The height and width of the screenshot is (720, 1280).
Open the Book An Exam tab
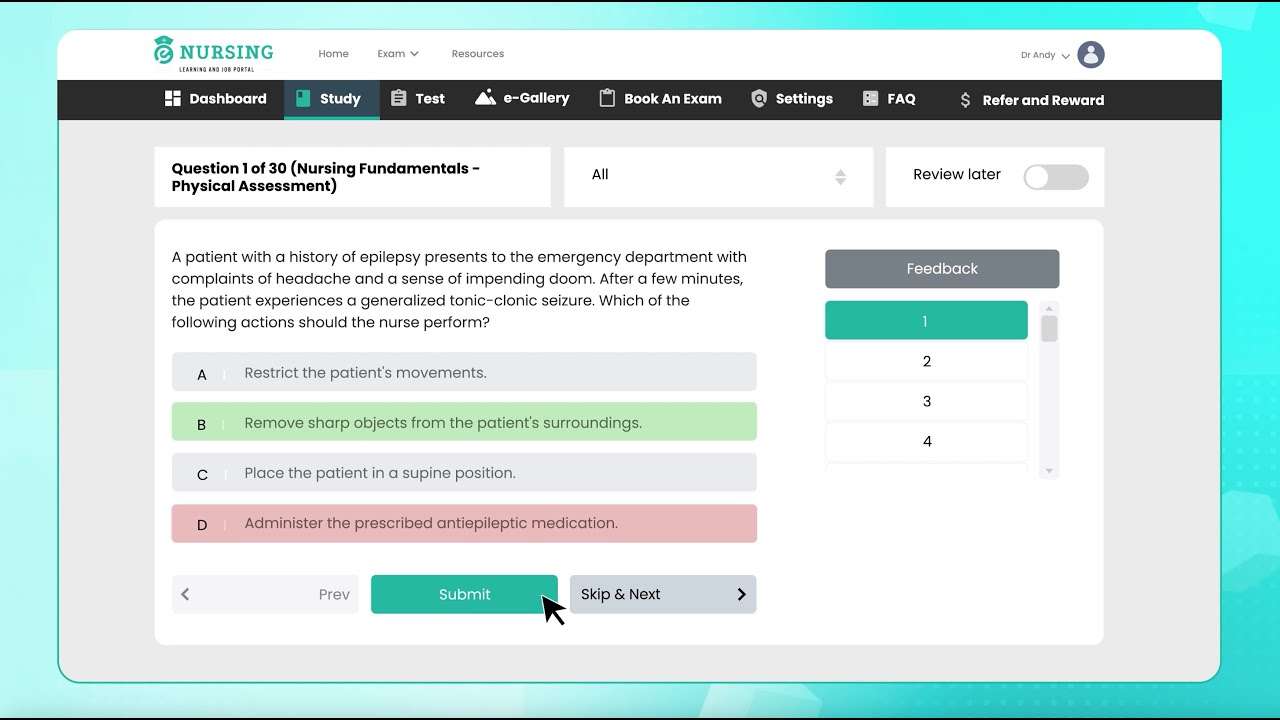tap(661, 99)
